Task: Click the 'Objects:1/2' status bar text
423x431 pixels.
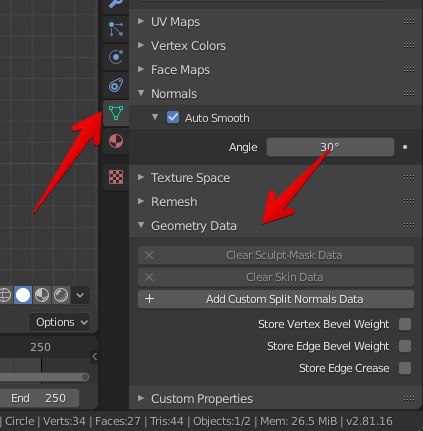Action: click(222, 421)
